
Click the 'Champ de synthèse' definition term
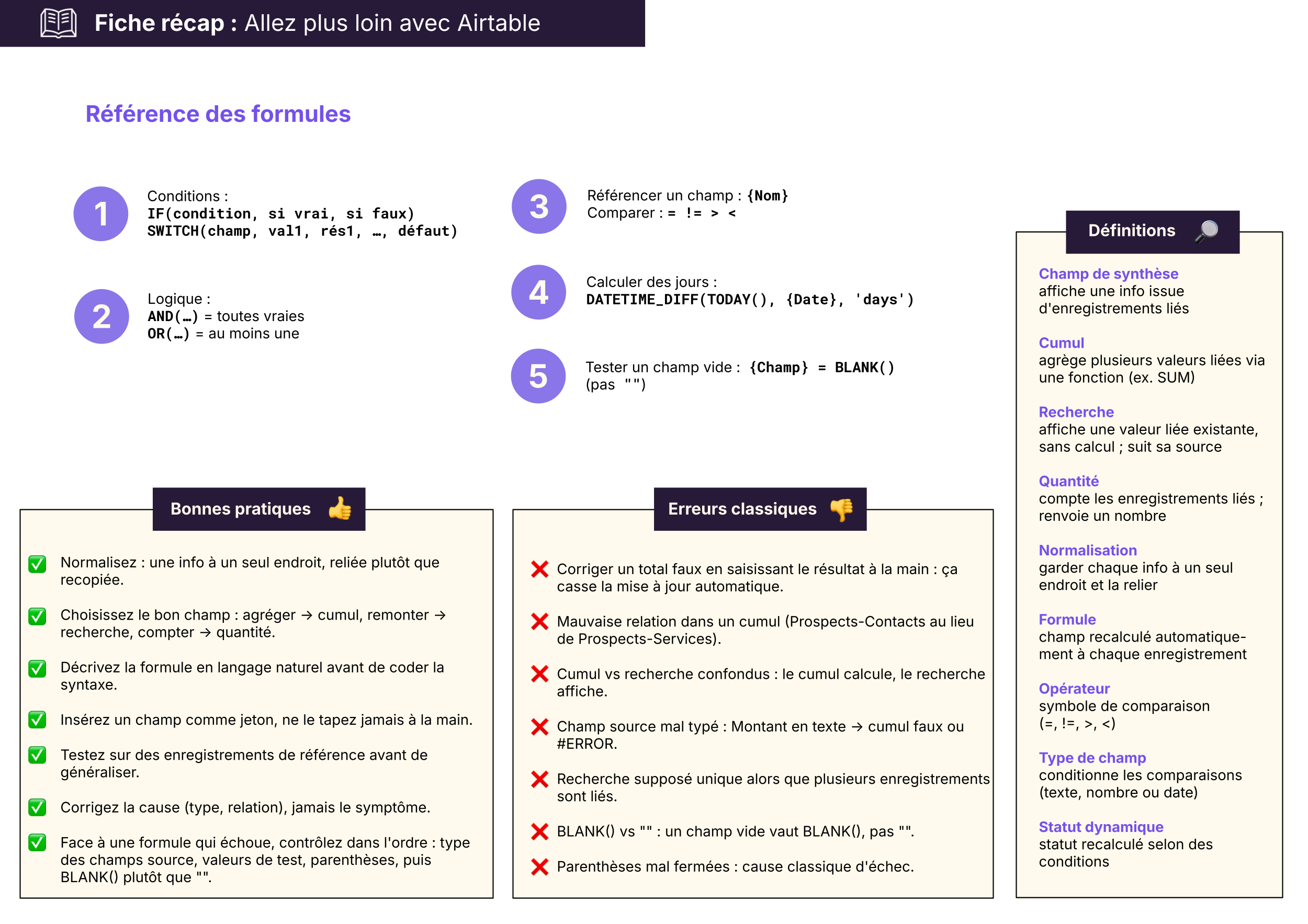(1108, 274)
